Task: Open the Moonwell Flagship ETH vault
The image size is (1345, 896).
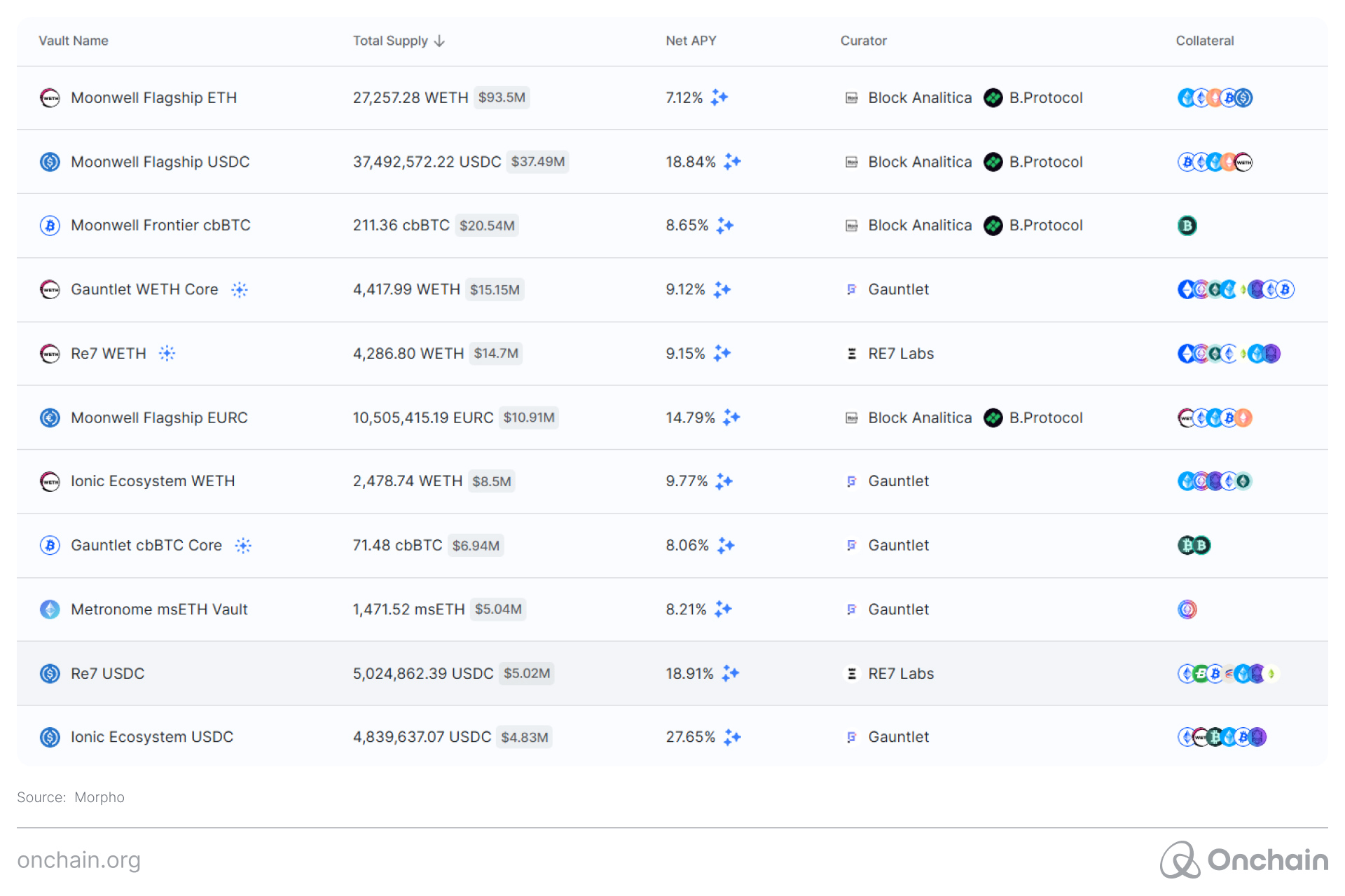Action: (154, 97)
